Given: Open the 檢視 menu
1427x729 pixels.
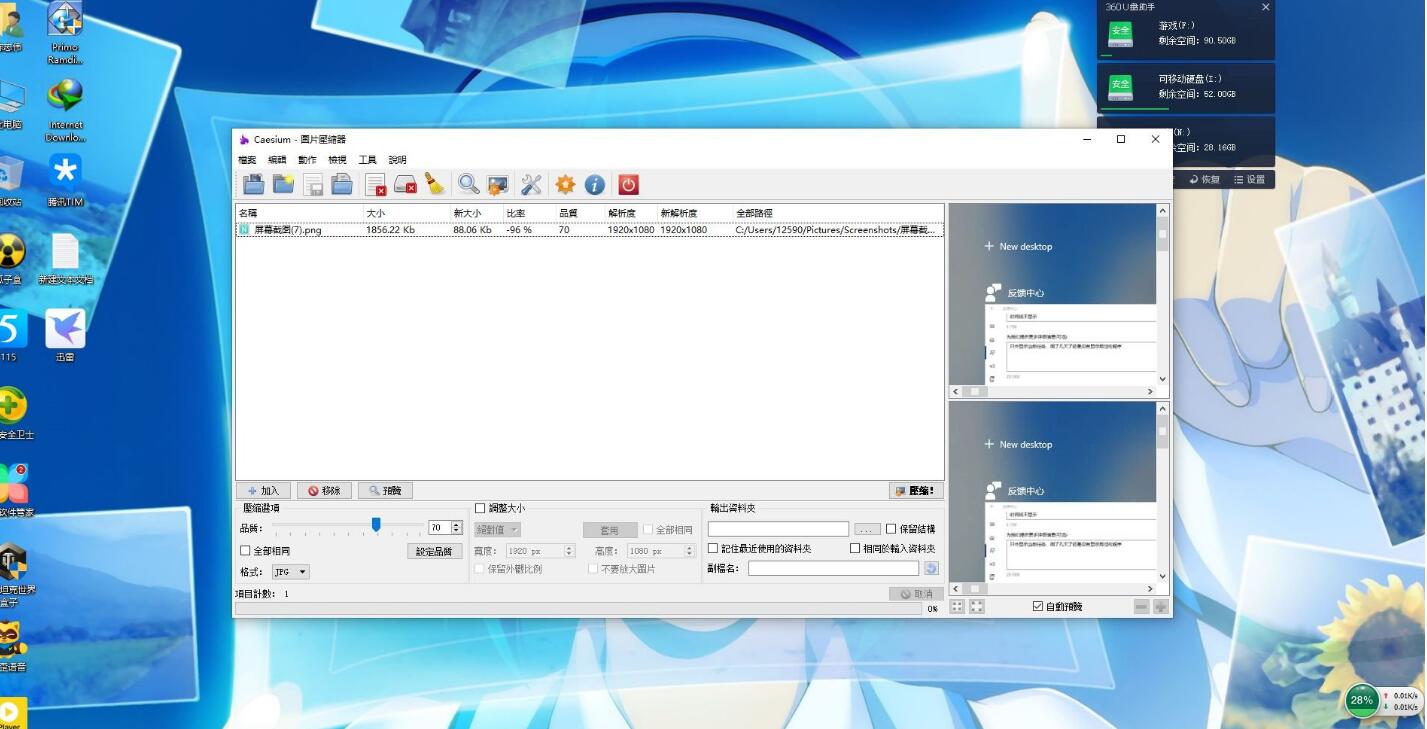Looking at the screenshot, I should (337, 160).
